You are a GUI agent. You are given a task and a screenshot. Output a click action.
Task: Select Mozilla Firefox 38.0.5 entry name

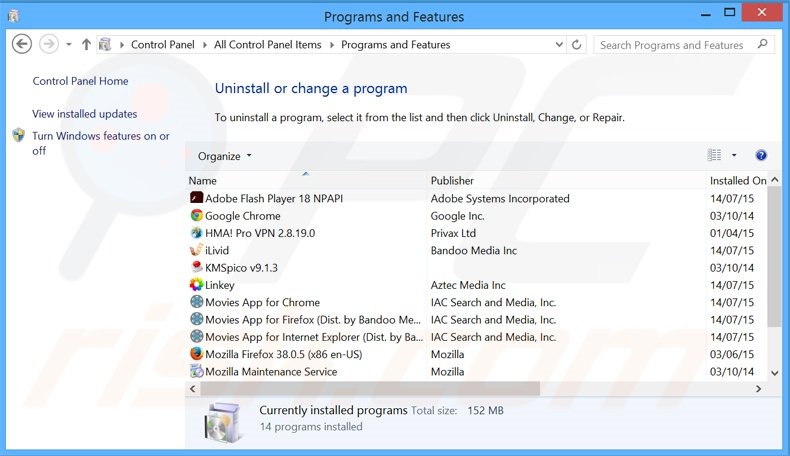(x=284, y=354)
